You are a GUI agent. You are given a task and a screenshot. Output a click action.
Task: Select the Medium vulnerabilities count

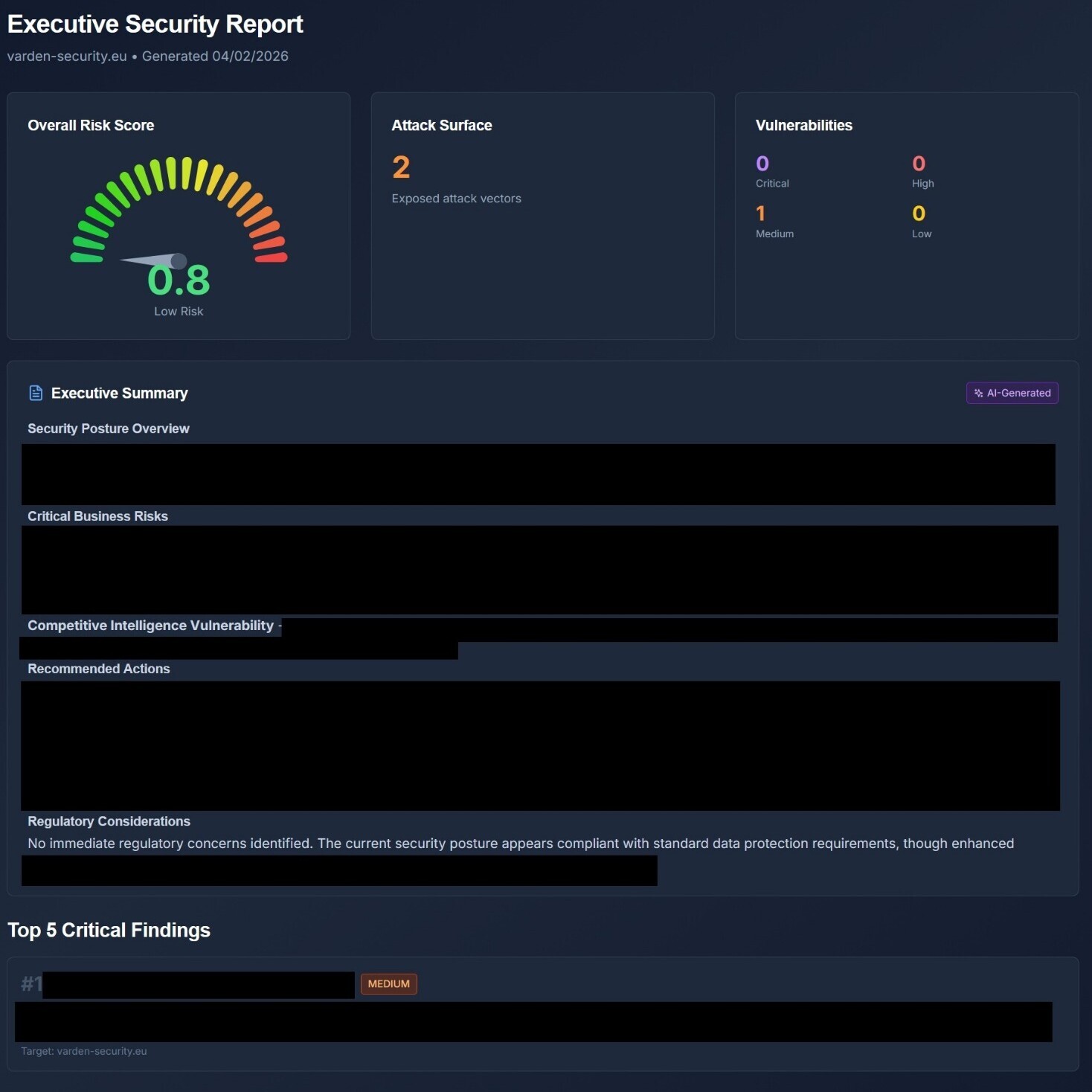(760, 213)
